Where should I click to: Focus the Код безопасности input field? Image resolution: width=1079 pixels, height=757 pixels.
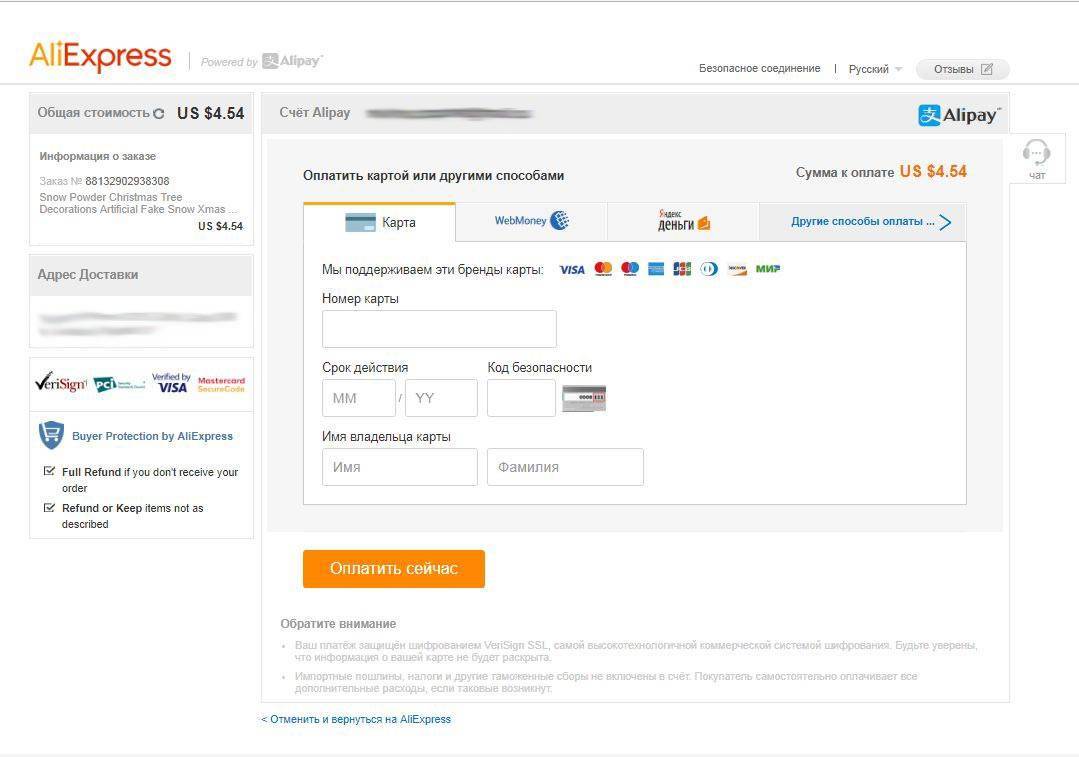tap(521, 398)
